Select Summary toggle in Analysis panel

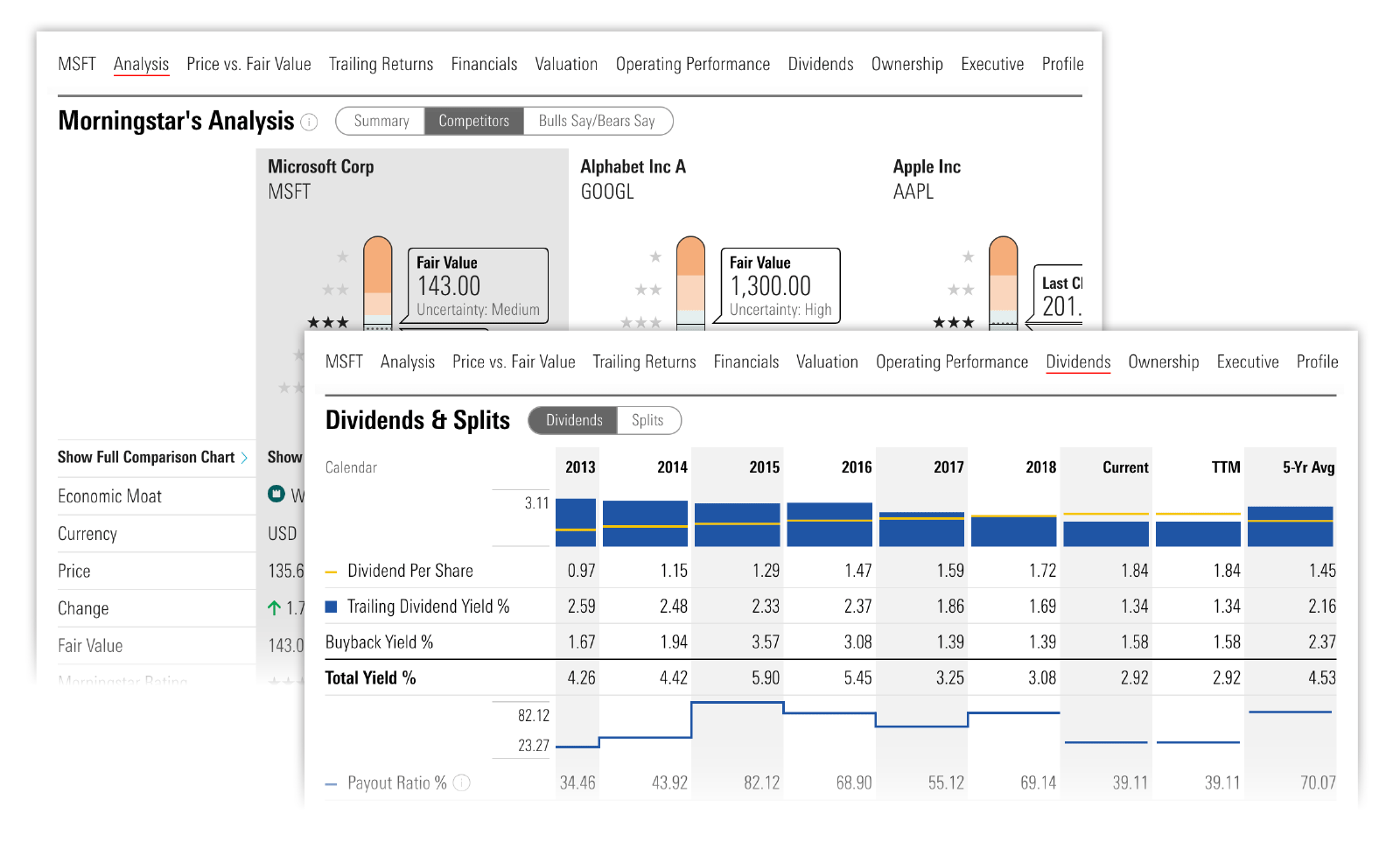(381, 121)
